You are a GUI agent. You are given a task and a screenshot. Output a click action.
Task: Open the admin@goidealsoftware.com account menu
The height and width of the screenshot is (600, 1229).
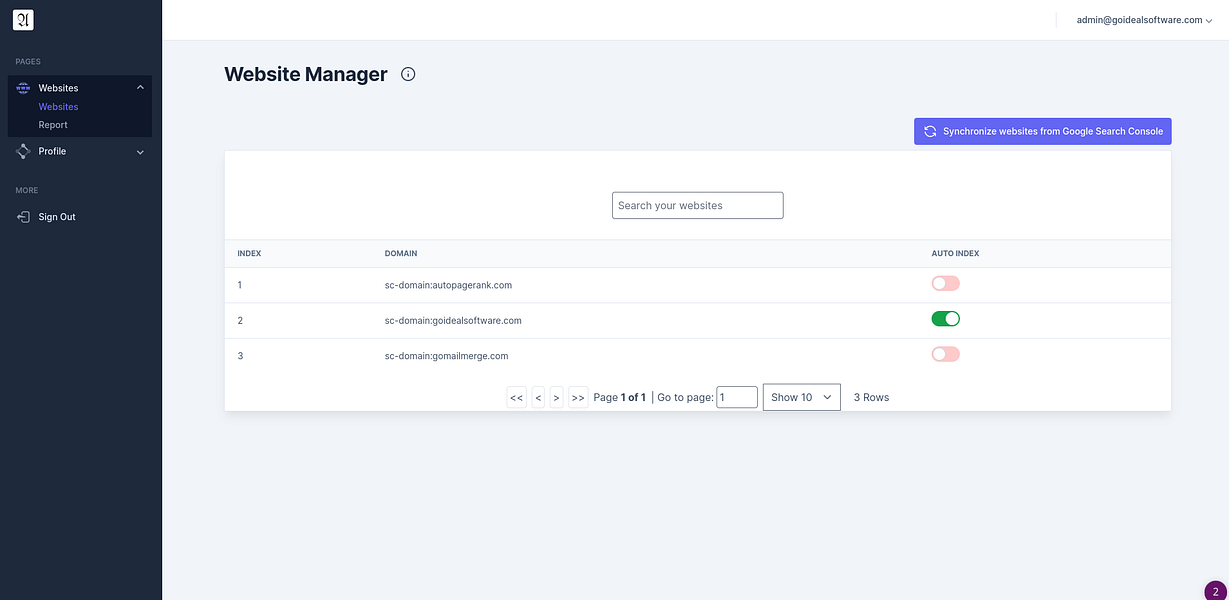point(1143,19)
